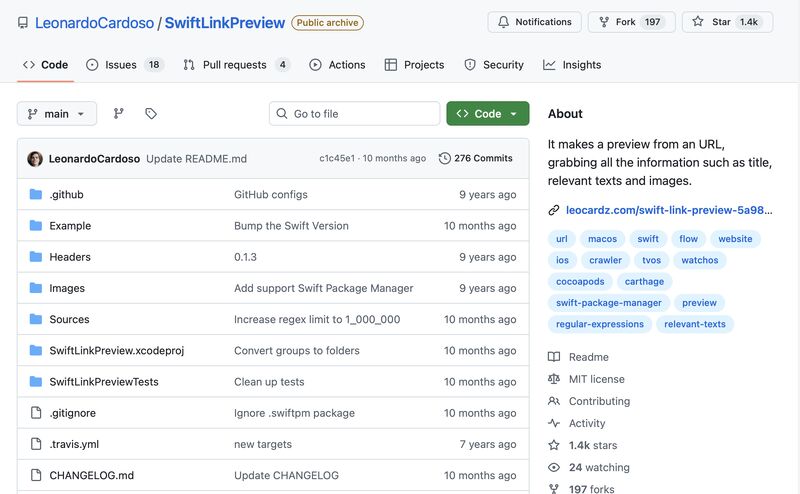This screenshot has width=800, height=494.
Task: Open the .travis.yml file name
Action: tap(74, 444)
